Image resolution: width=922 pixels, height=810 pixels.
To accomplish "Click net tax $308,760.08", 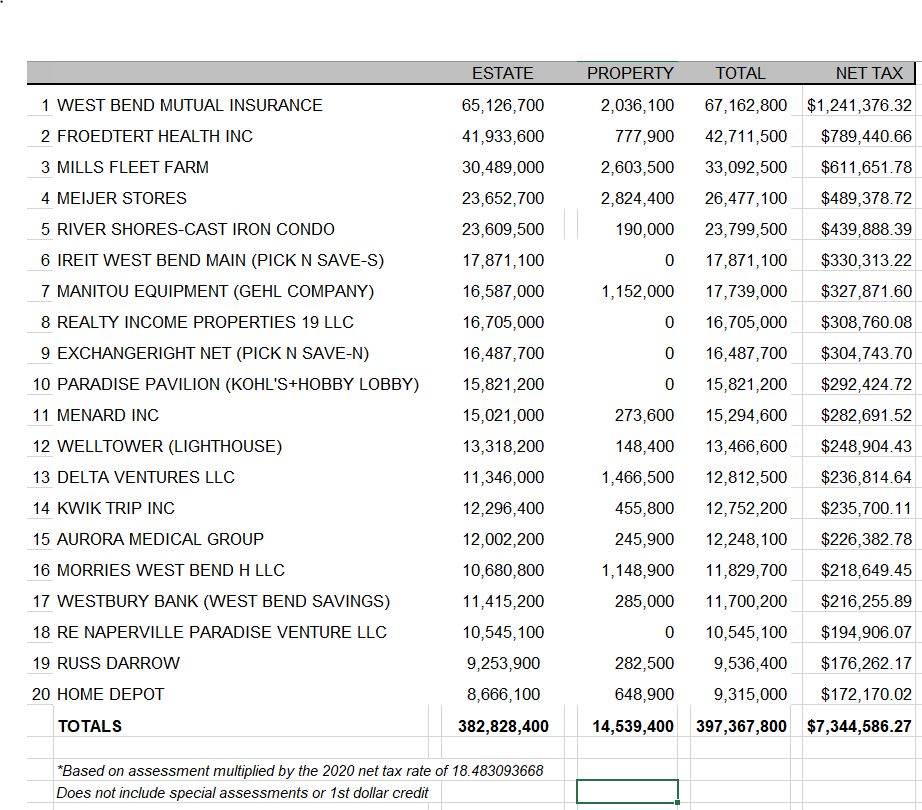I will tap(866, 323).
